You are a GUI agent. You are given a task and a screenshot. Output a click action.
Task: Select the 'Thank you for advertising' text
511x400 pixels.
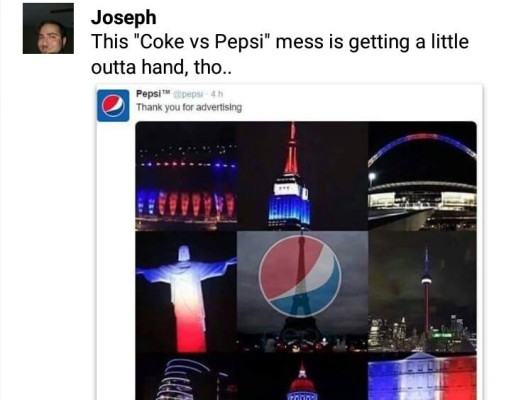(x=189, y=107)
